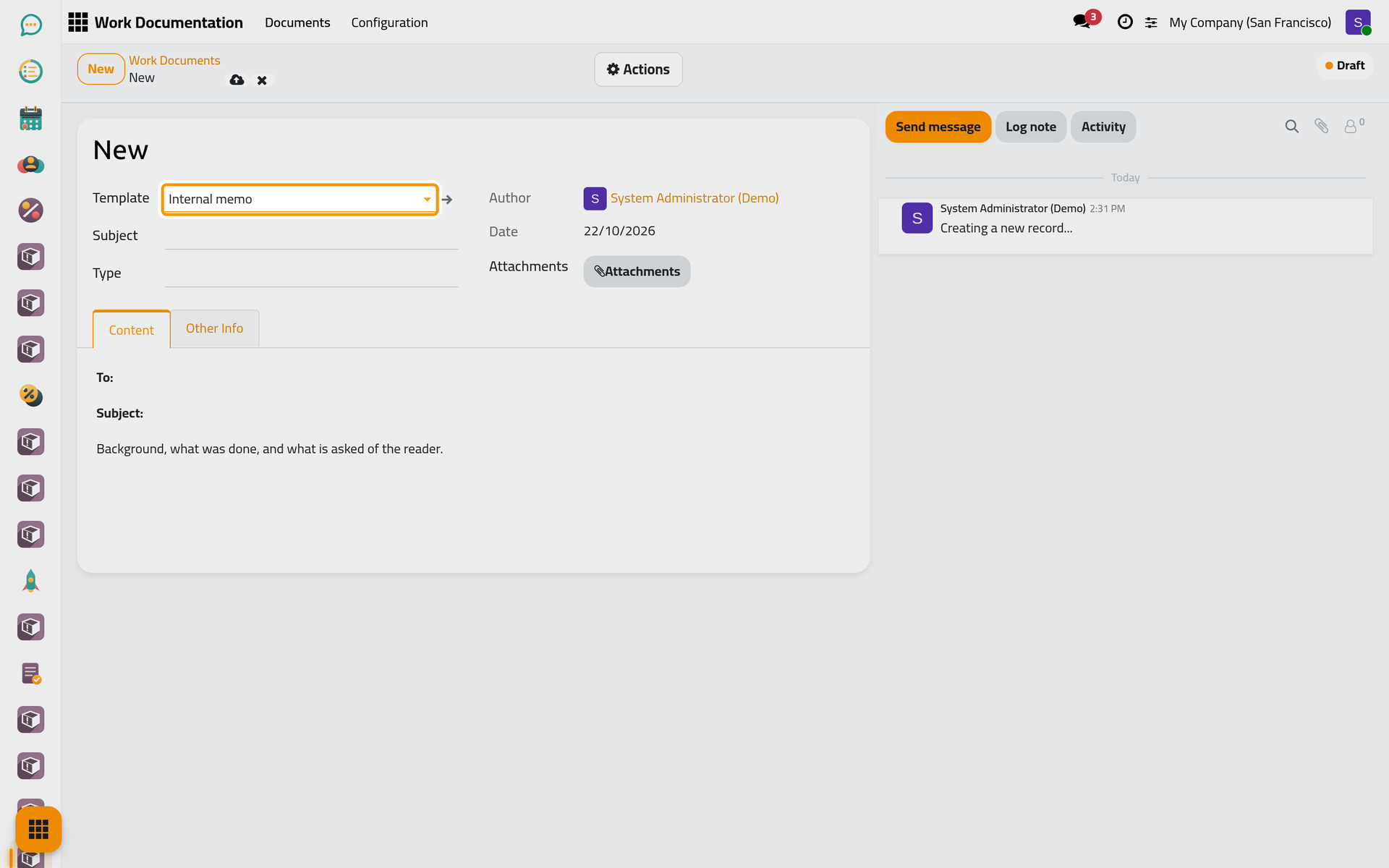Open the Contacts app icon in the sidebar
The width and height of the screenshot is (1389, 868).
30,164
